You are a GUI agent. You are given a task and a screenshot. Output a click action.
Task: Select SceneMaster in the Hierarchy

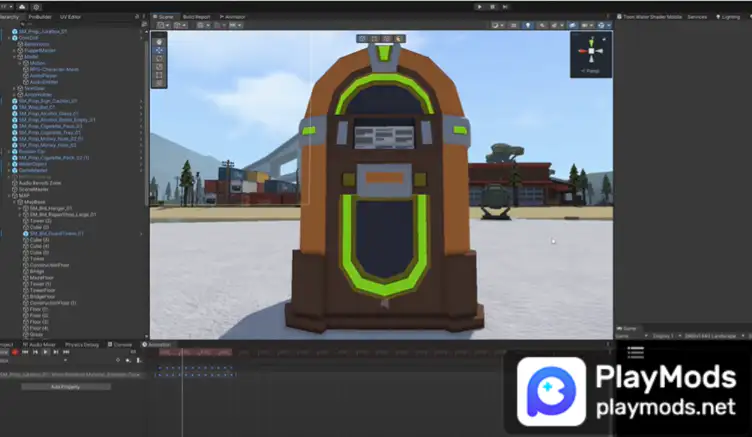[34, 189]
